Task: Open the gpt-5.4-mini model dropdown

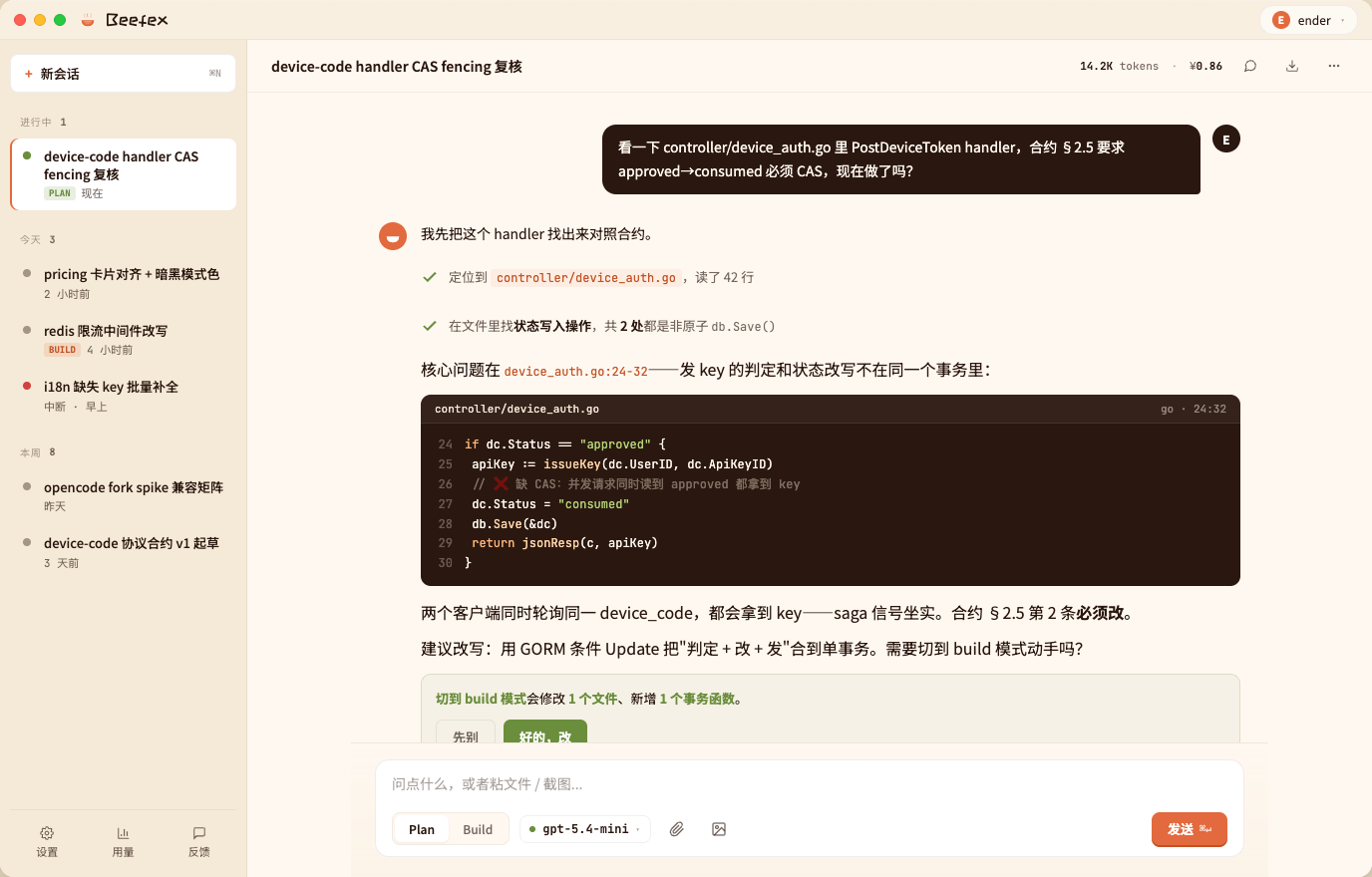Action: pos(585,829)
